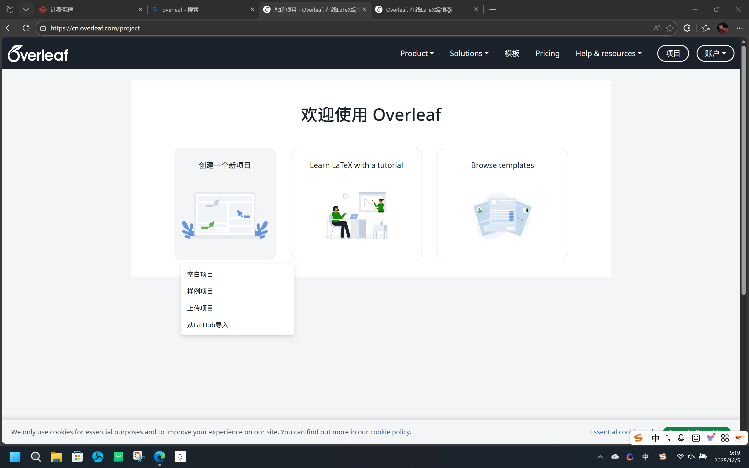Click the Browse templates card
Image resolution: width=749 pixels, height=468 pixels.
502,204
